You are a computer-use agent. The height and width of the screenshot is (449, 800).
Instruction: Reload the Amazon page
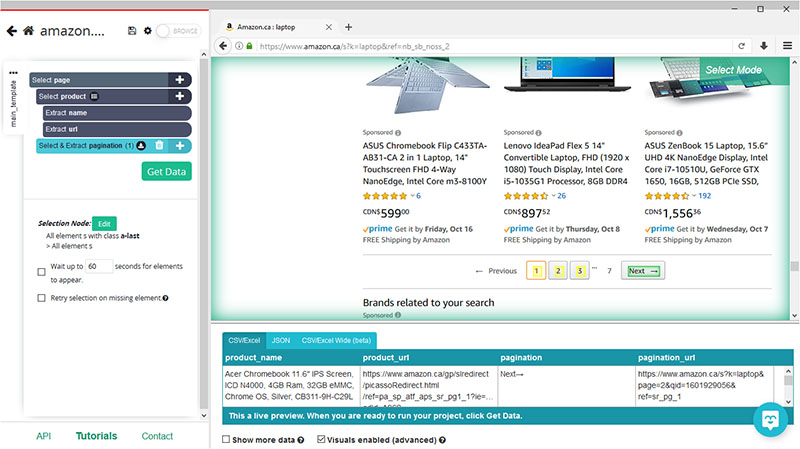tap(741, 46)
